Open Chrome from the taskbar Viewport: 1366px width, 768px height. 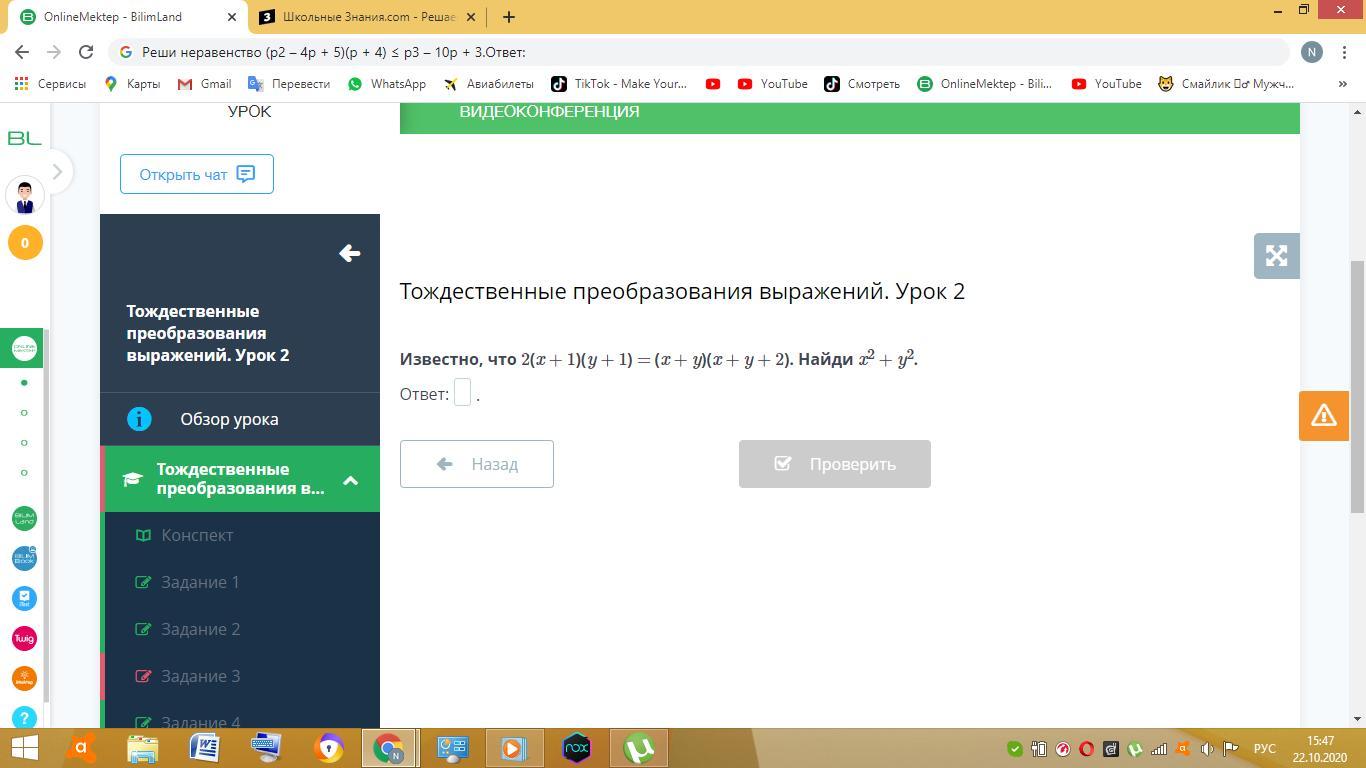pyautogui.click(x=391, y=748)
